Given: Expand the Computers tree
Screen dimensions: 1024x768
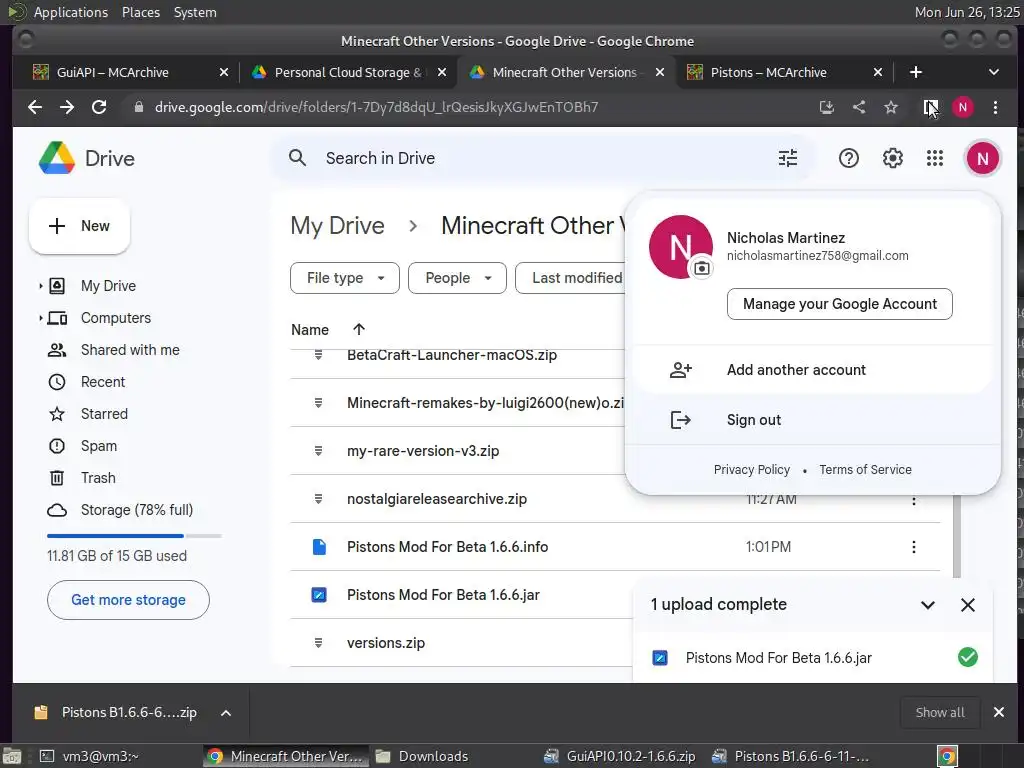Looking at the screenshot, I should pyautogui.click(x=40, y=318).
